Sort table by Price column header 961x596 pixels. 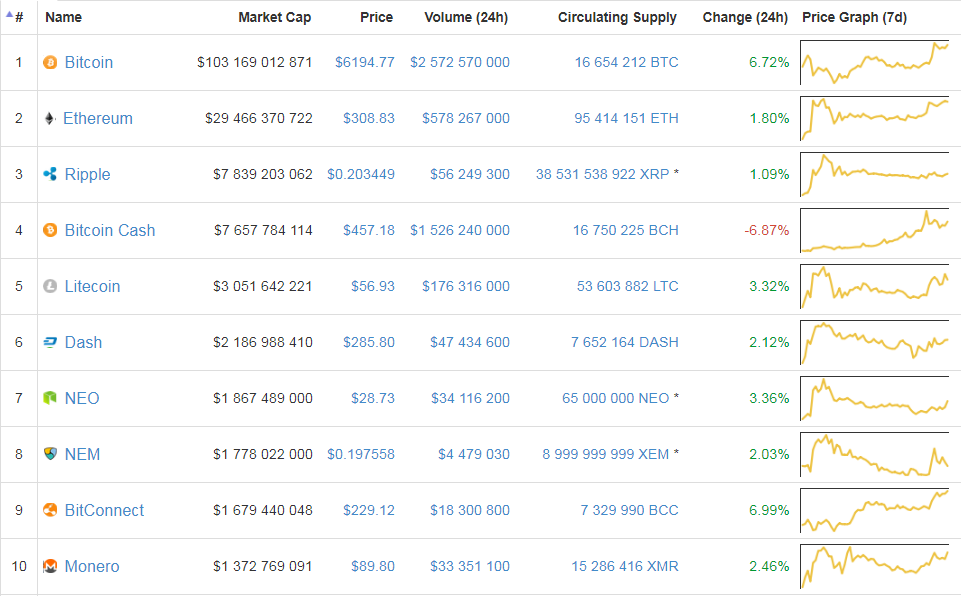point(376,17)
